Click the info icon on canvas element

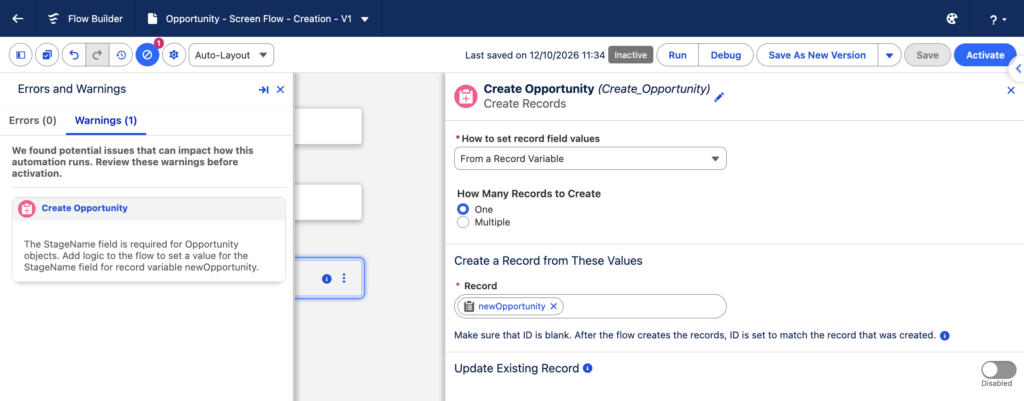point(327,278)
